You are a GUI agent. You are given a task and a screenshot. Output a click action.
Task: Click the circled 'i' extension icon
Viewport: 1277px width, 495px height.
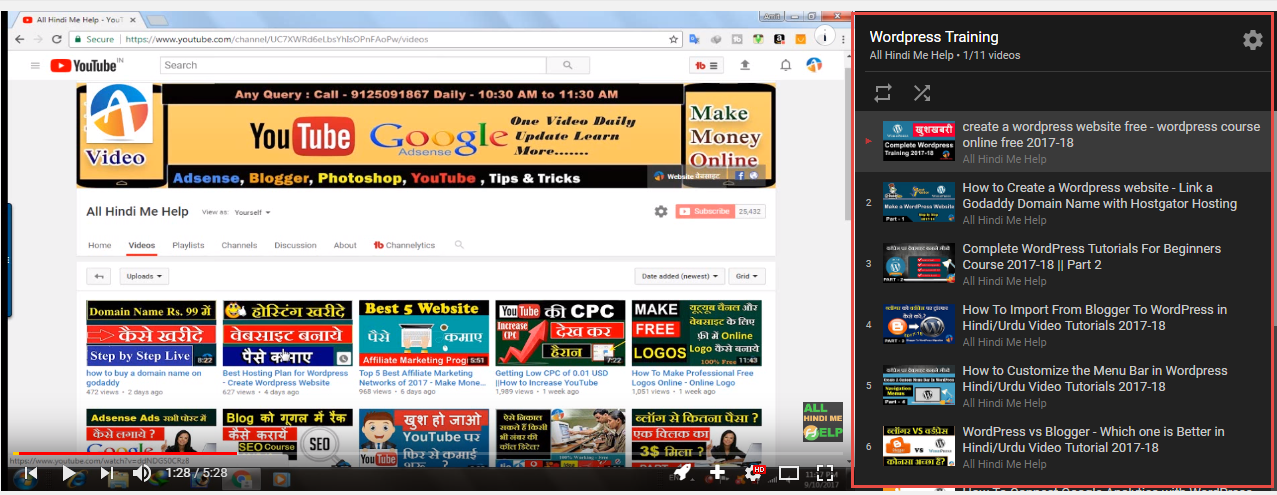pyautogui.click(x=823, y=36)
